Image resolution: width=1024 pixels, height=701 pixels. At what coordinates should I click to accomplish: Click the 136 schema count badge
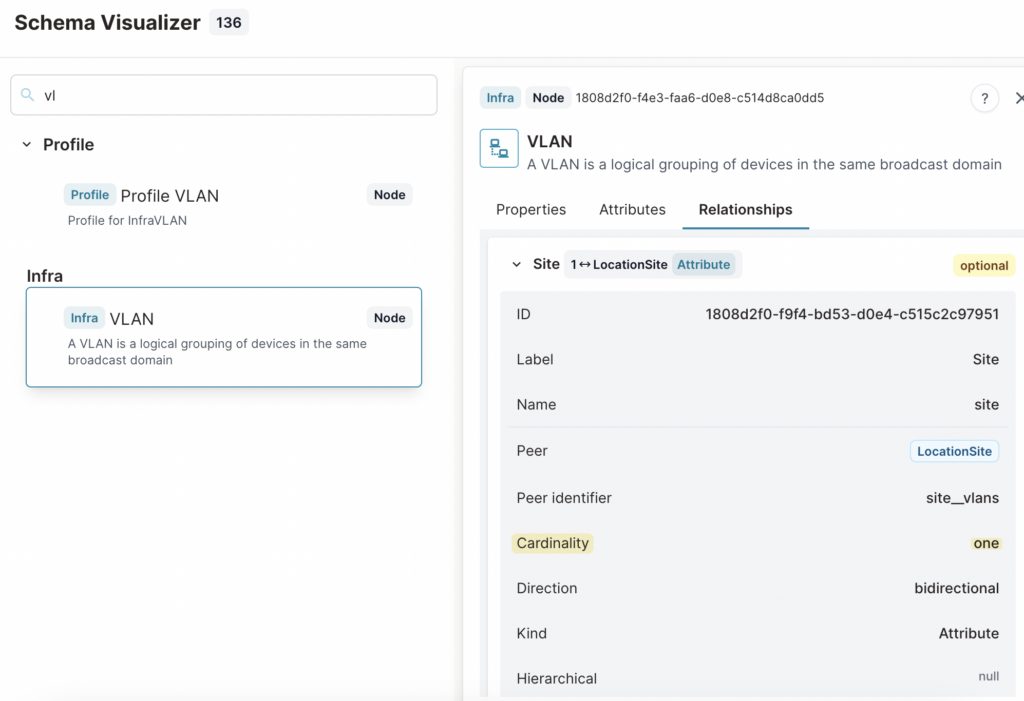click(x=229, y=23)
